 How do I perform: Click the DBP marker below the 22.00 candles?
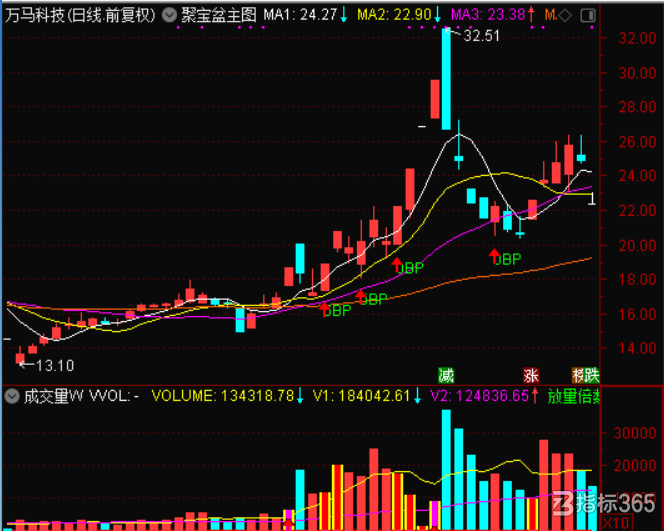(507, 259)
